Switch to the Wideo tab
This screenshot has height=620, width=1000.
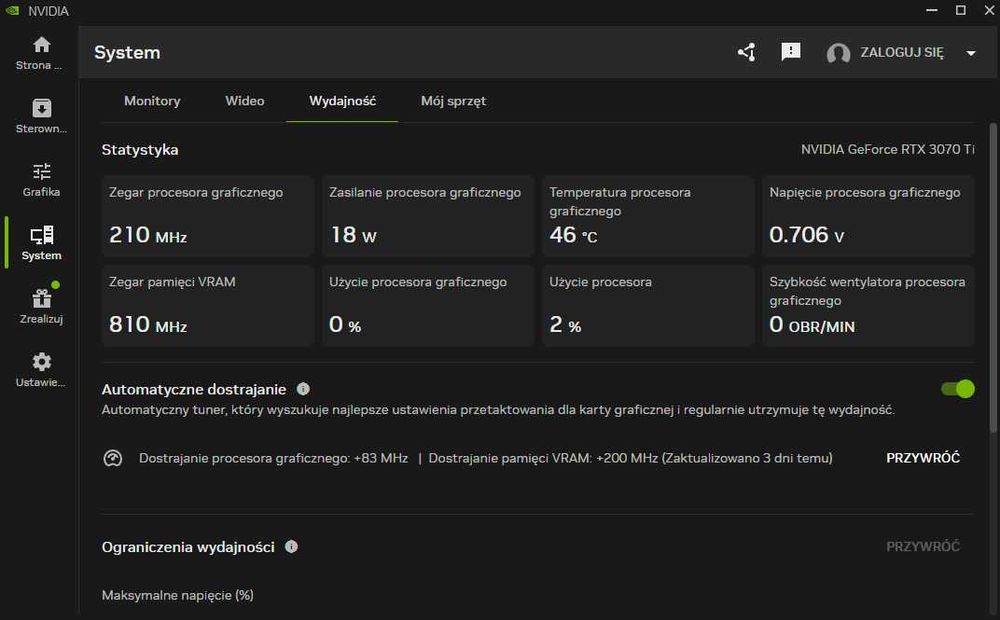pos(245,101)
